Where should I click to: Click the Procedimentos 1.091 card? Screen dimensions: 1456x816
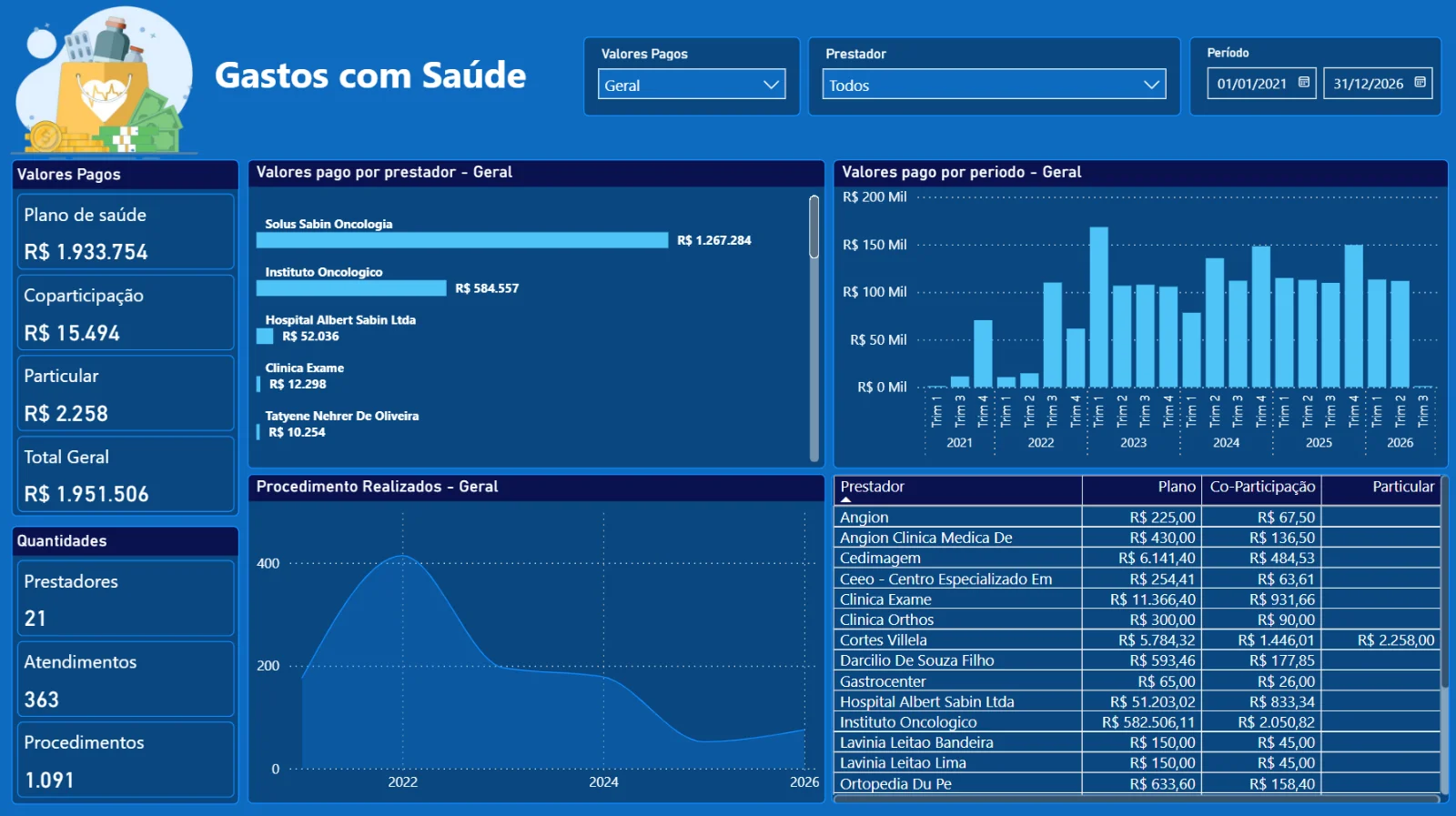coord(126,761)
